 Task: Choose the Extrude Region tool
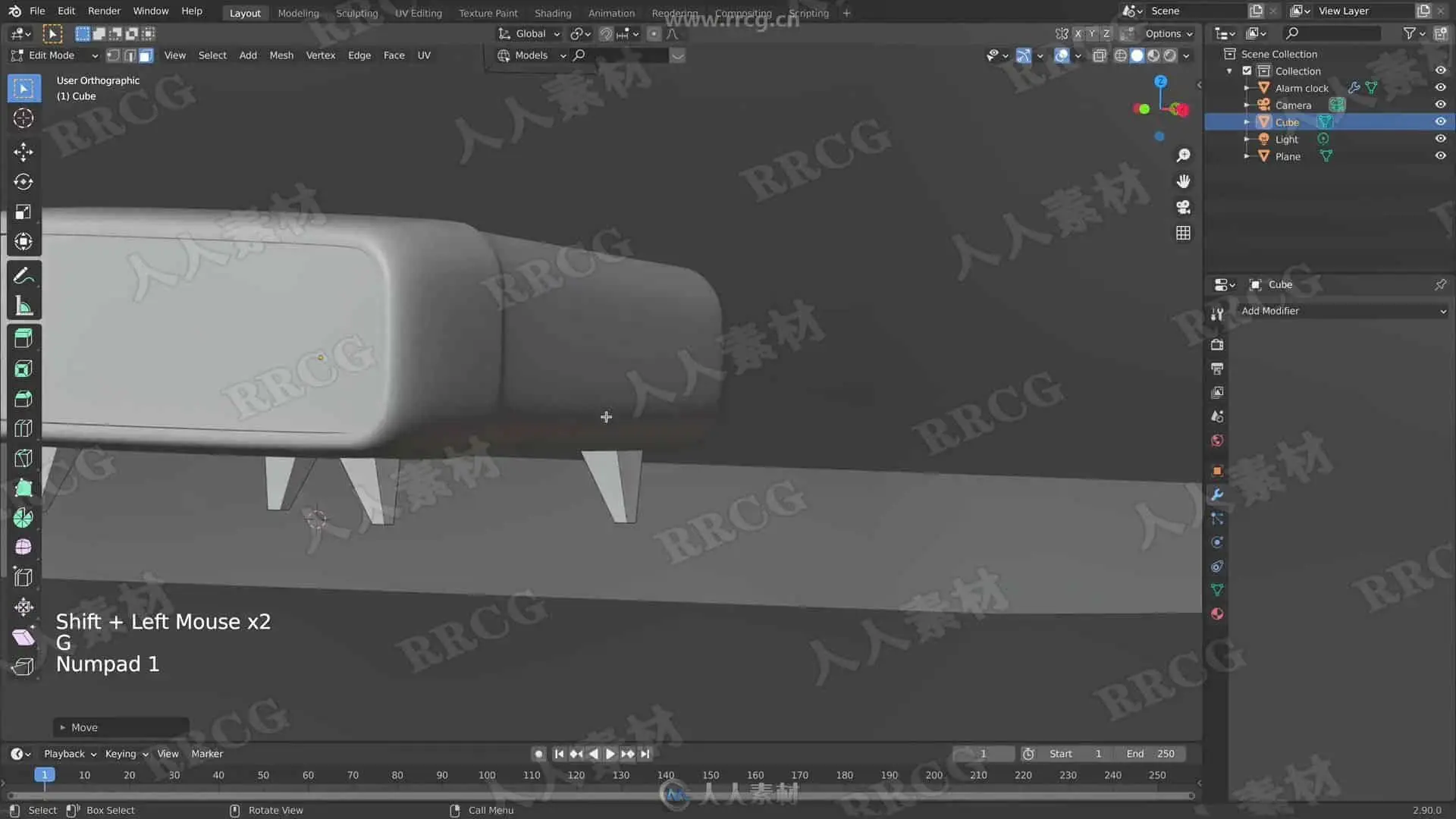point(23,338)
